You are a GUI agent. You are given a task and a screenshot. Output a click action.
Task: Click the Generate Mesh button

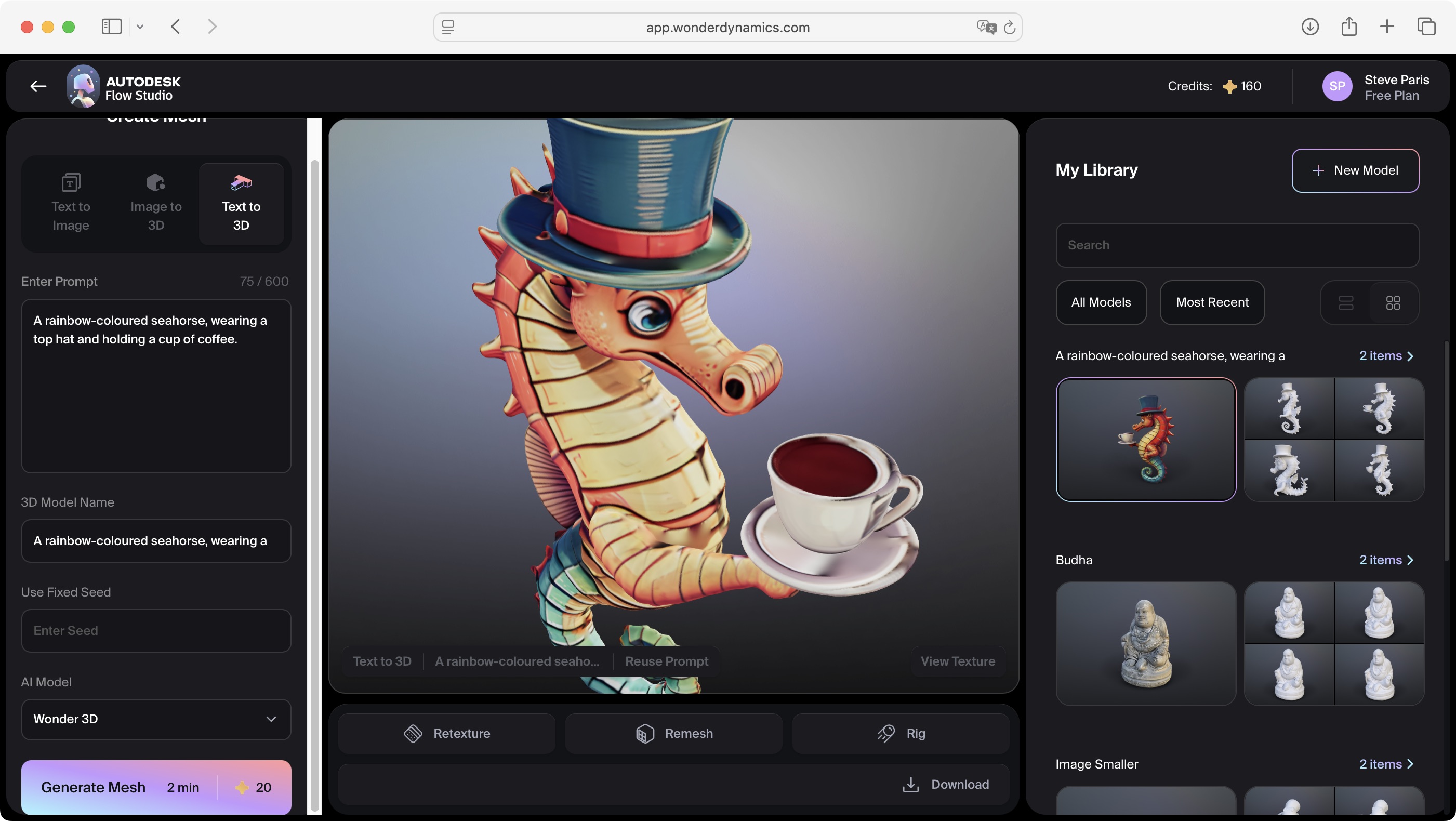point(94,787)
